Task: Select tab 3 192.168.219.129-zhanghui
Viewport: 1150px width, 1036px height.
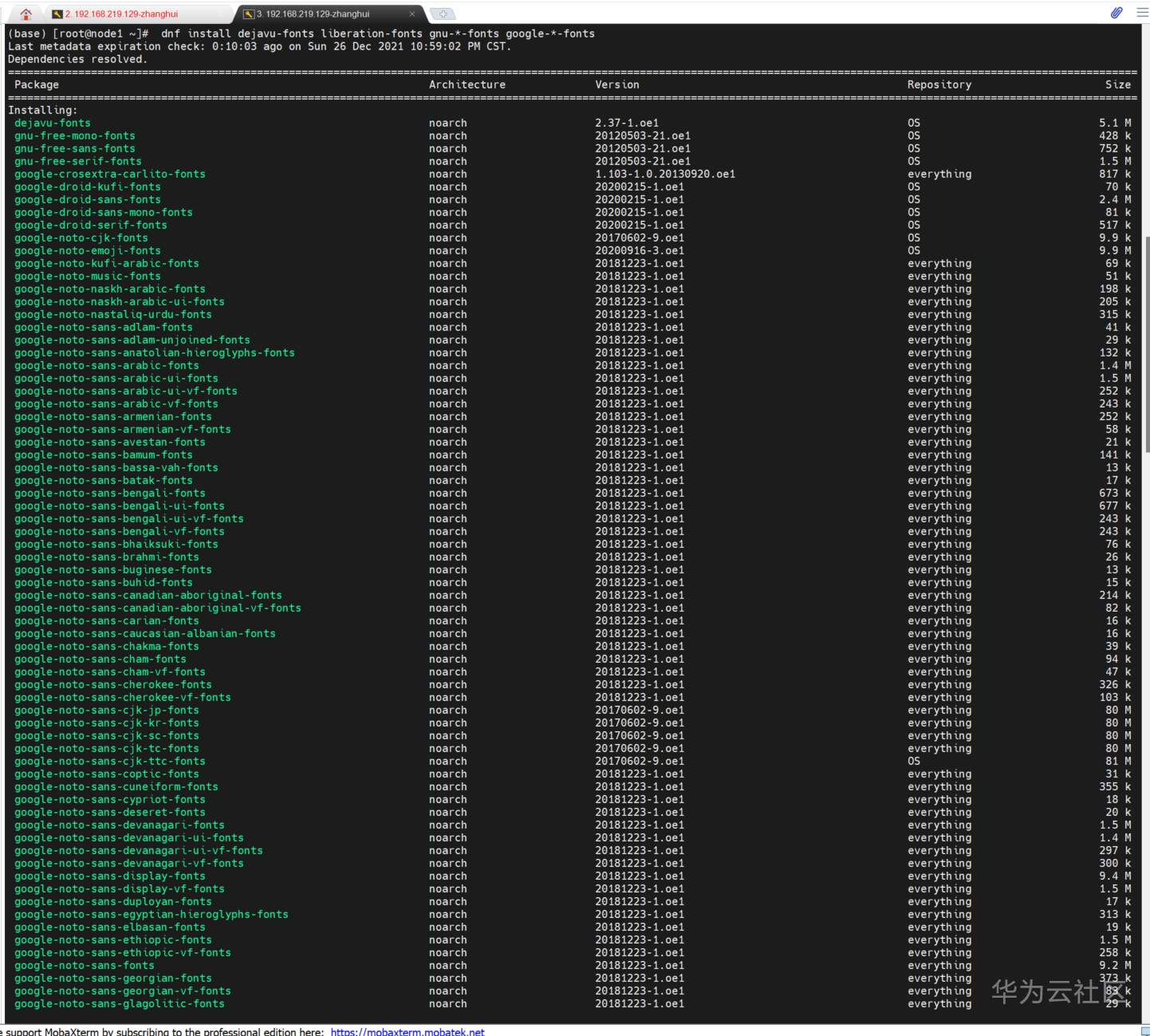Action: click(331, 14)
